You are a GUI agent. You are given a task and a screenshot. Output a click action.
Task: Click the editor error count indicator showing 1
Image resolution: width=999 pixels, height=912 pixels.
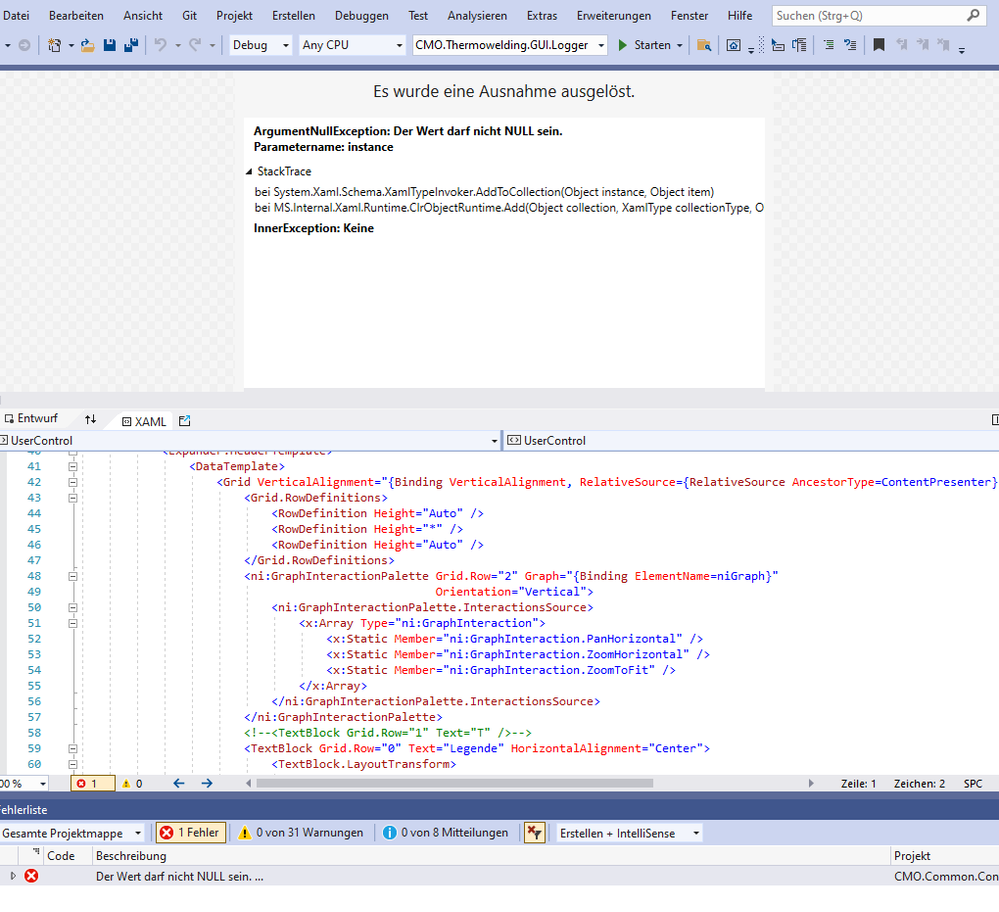click(93, 783)
